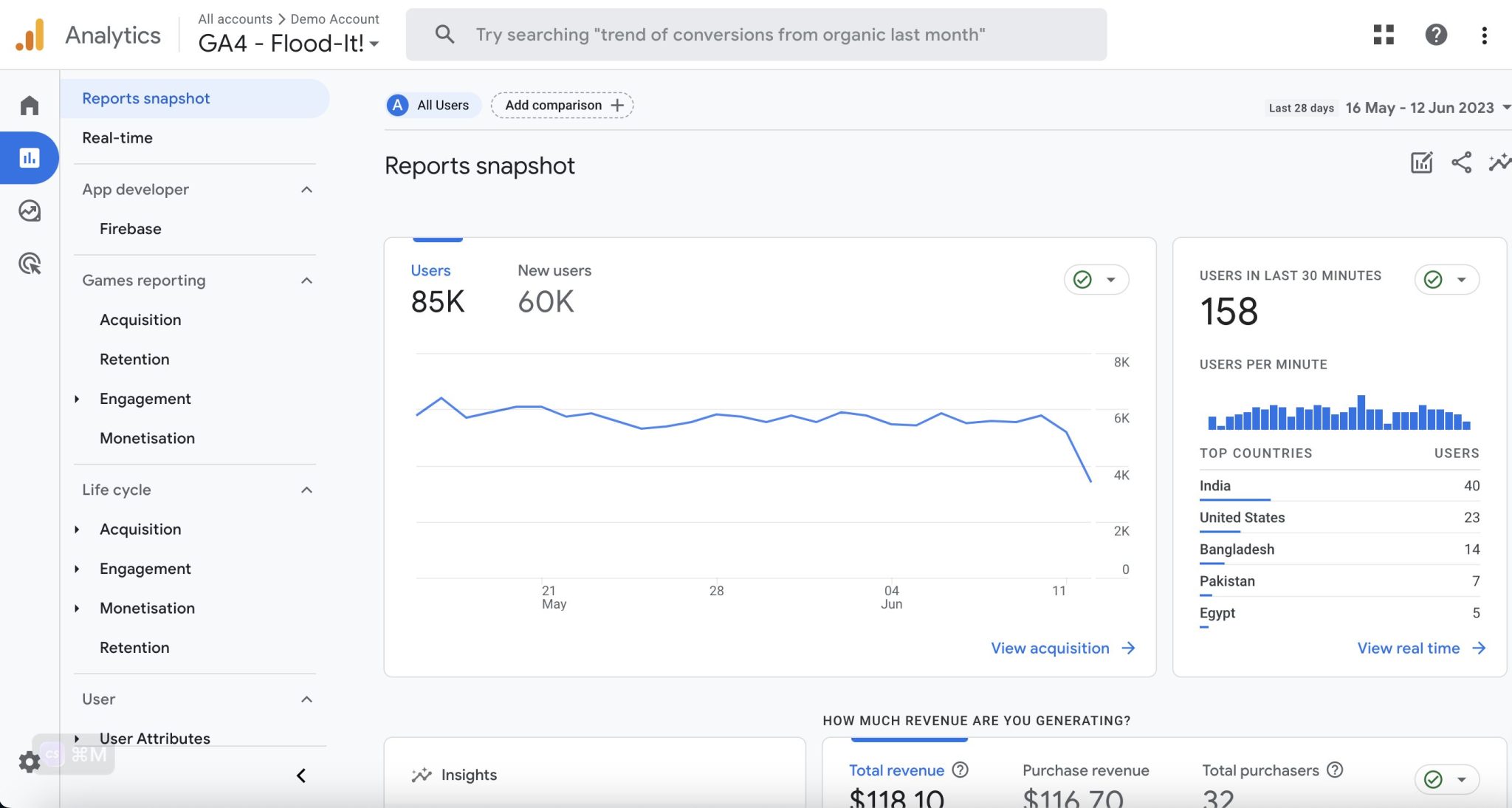
Task: Click Demo Account breadcrumb
Action: (334, 18)
